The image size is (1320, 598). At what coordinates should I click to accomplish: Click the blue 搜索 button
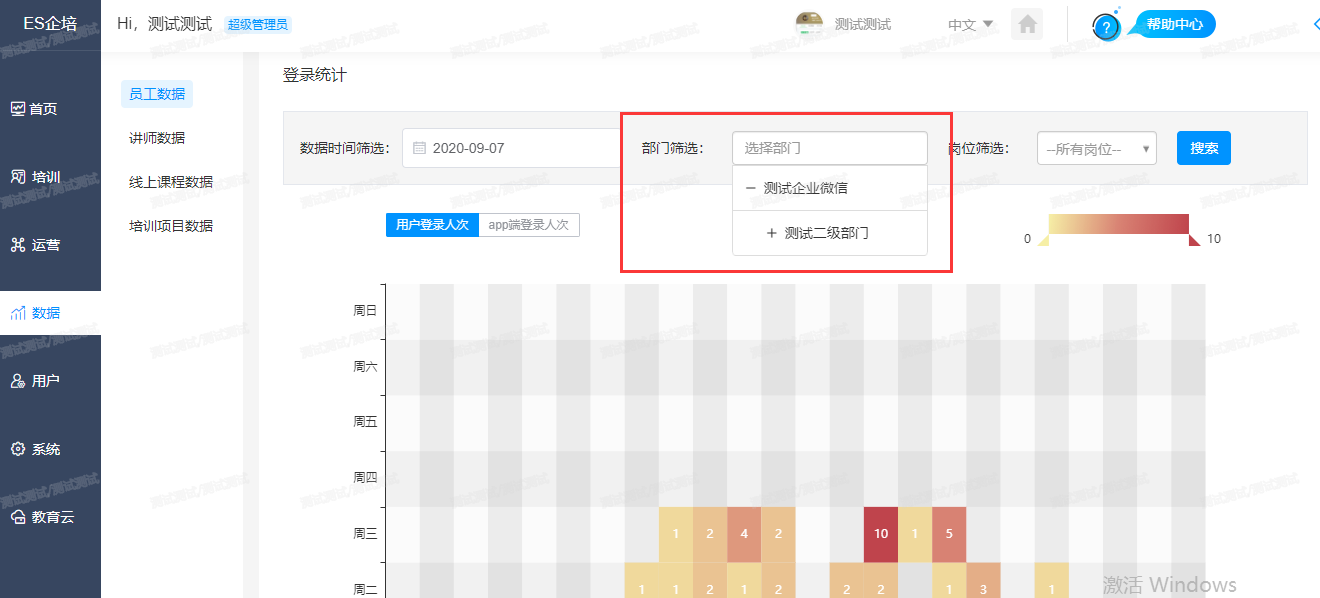[1203, 148]
